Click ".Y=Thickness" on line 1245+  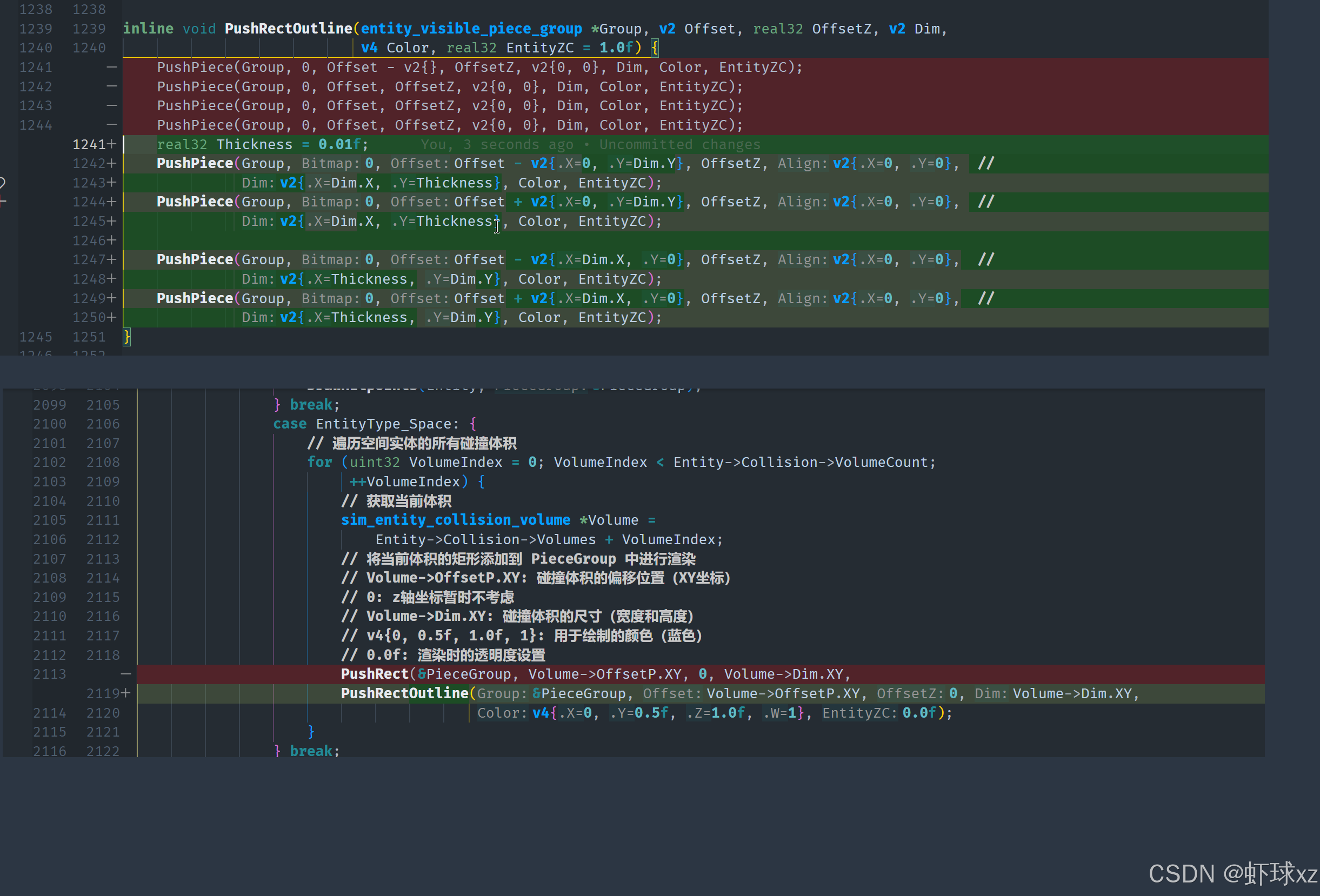(x=442, y=221)
